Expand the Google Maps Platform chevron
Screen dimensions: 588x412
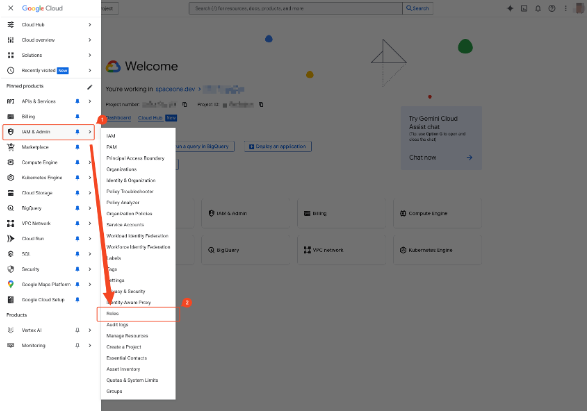coord(90,284)
